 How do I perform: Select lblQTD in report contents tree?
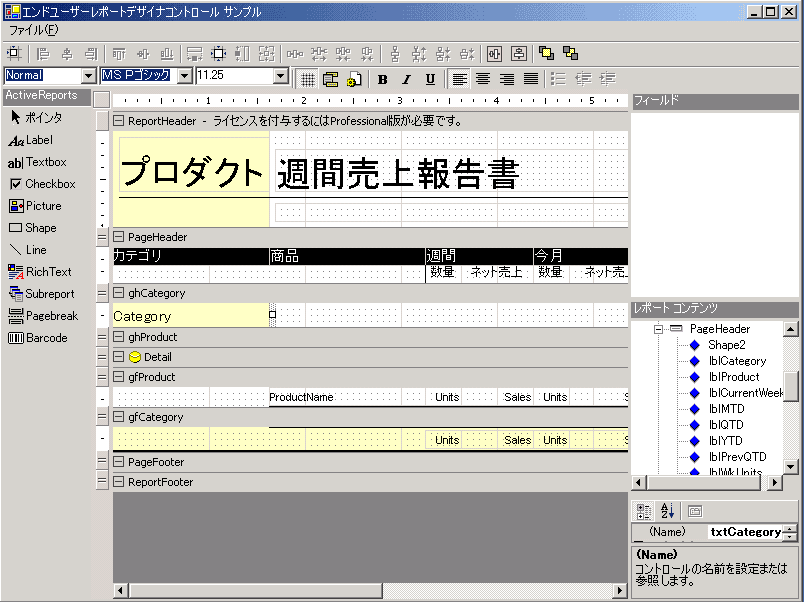coord(726,425)
